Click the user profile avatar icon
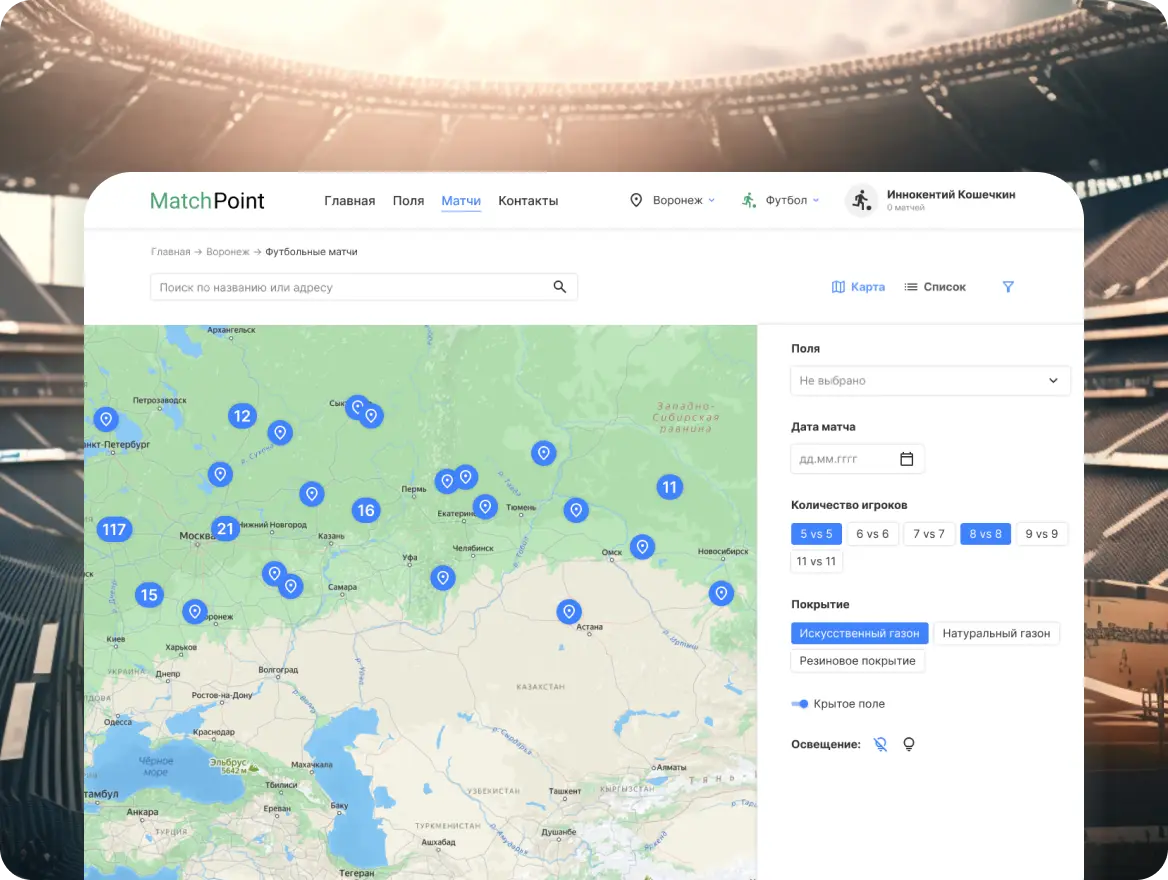1168x880 pixels. pyautogui.click(x=860, y=200)
